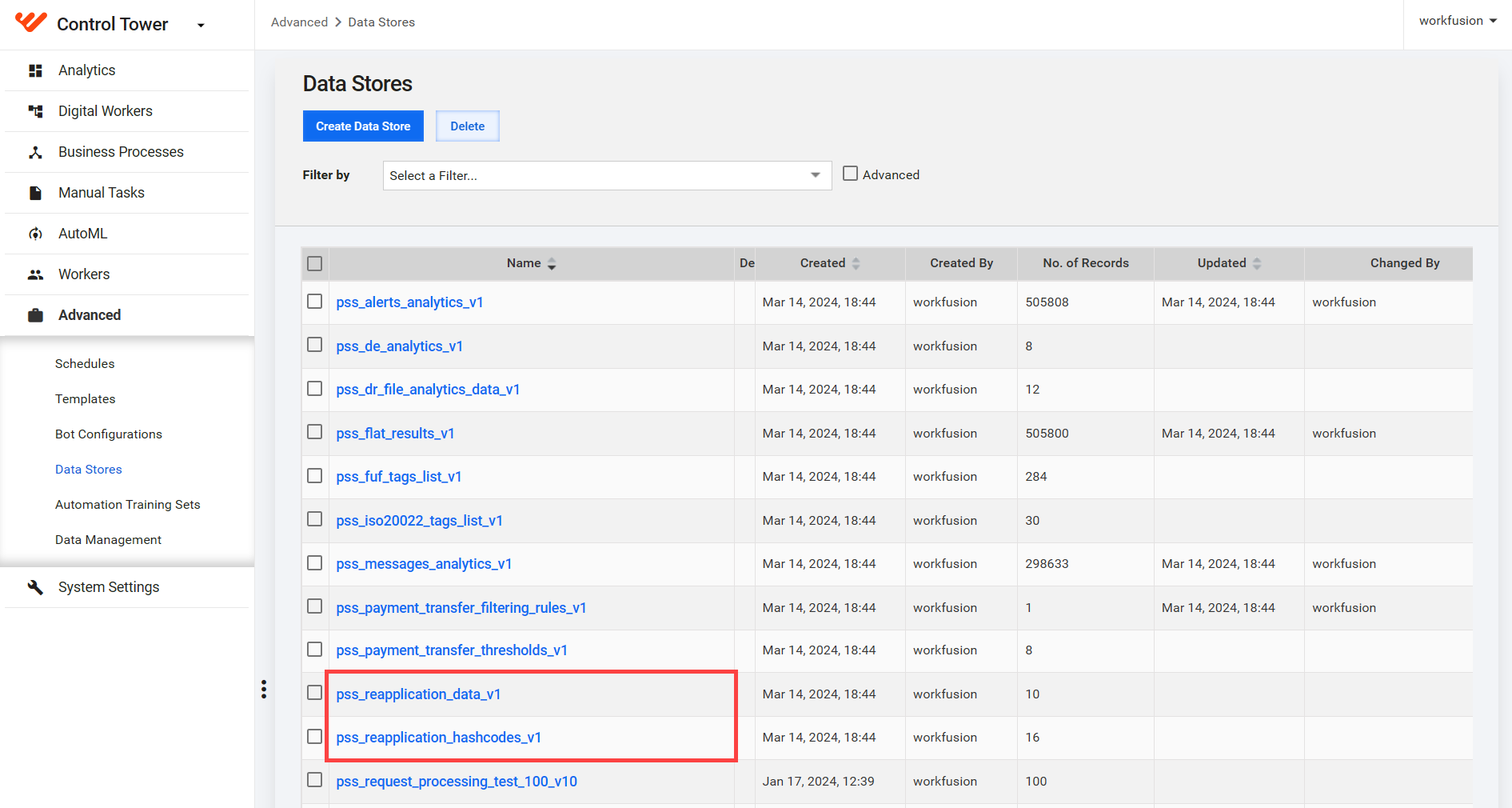Check the pss_dr_file_analytics_data_v1 checkbox
1512x808 pixels.
[x=315, y=389]
